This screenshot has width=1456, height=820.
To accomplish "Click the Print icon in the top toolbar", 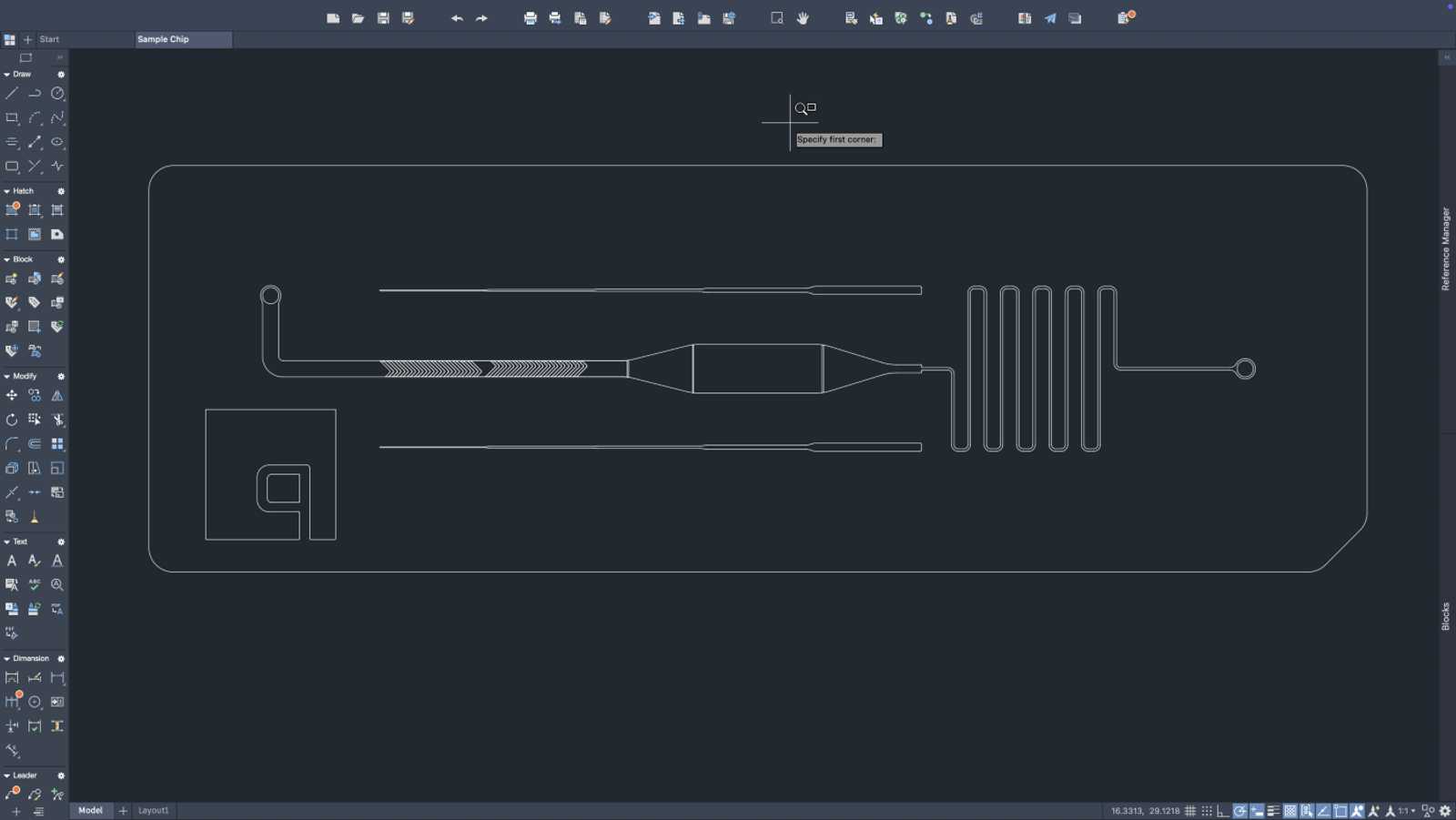I will [529, 17].
